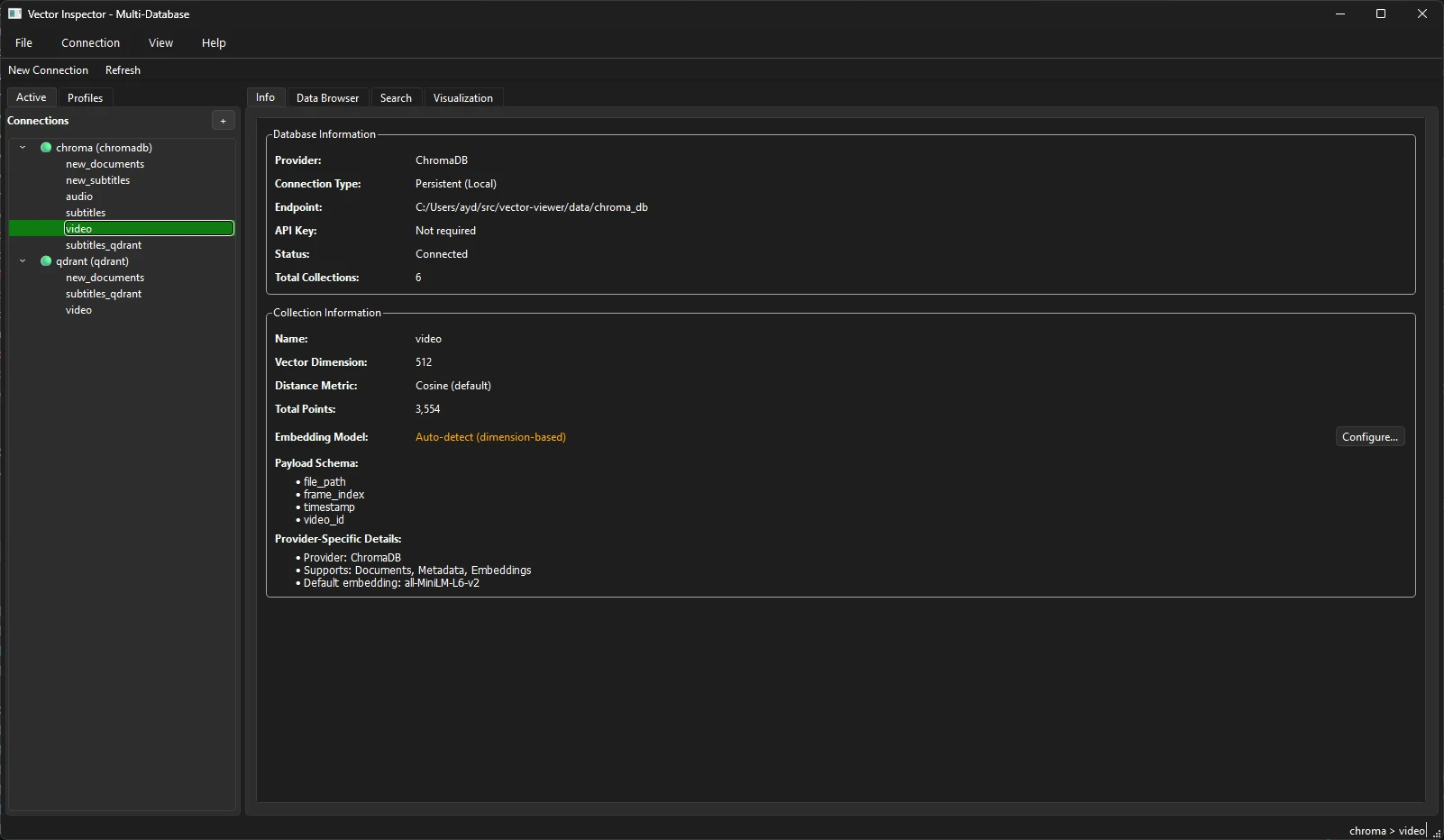Collapse the qdrant (qdrant) connection tree
Screen dimensions: 1444x840
[23, 261]
